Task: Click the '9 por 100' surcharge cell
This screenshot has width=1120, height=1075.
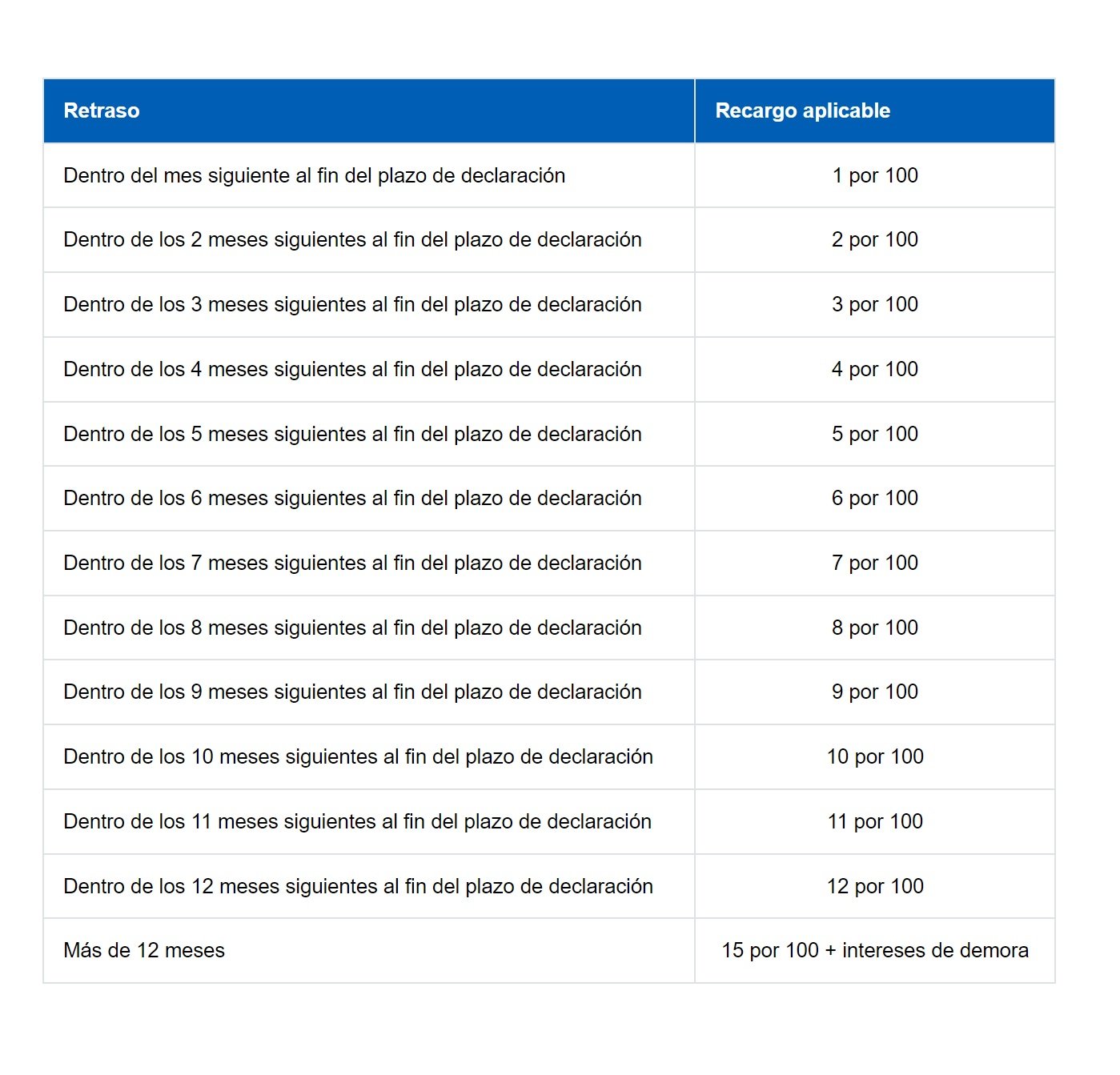Action: tap(874, 692)
